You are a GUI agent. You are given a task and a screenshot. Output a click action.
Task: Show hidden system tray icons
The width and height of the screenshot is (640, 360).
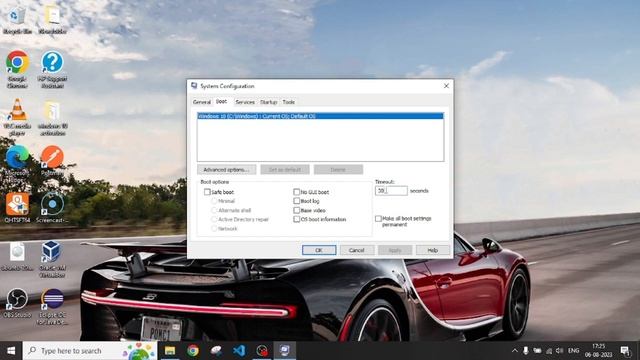pyautogui.click(x=514, y=351)
